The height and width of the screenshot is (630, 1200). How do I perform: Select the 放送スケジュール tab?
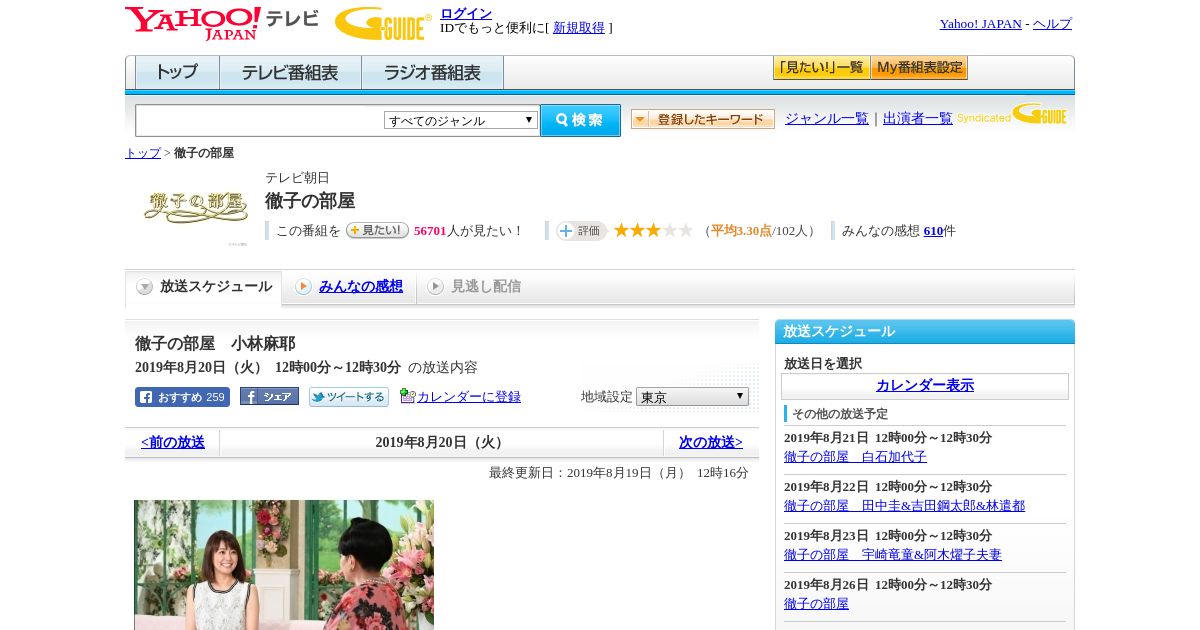coord(204,287)
